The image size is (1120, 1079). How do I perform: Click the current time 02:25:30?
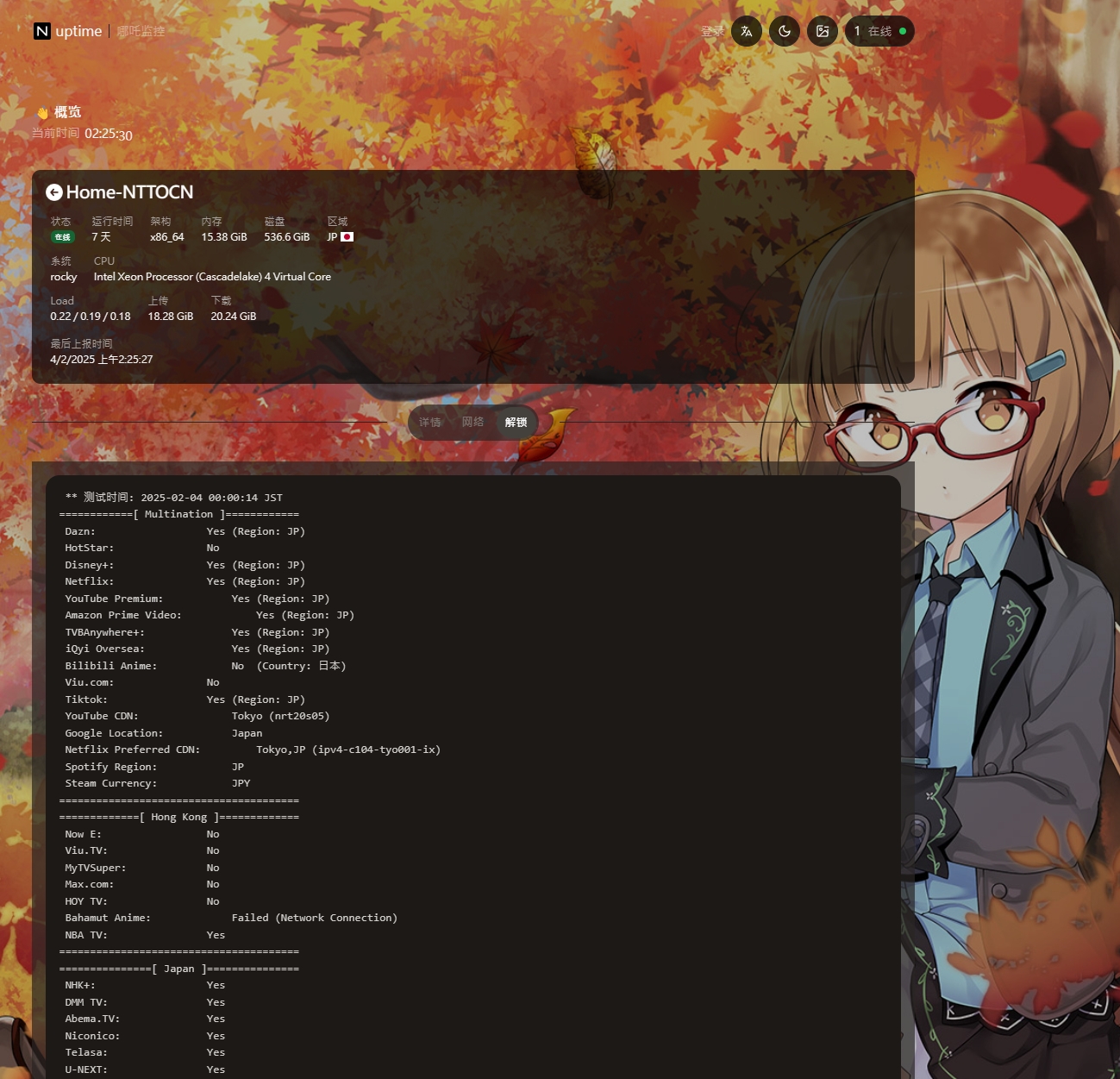tap(109, 135)
